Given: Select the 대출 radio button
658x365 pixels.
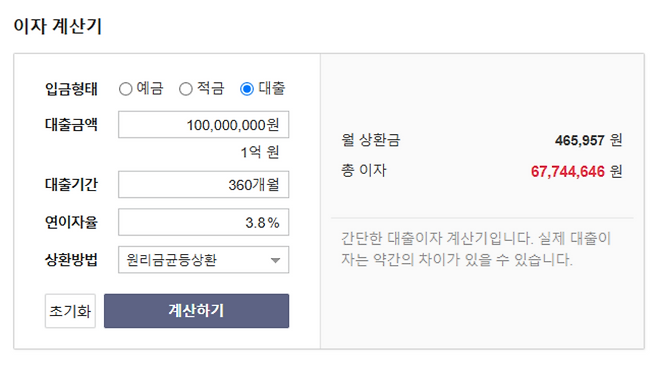Looking at the screenshot, I should [247, 89].
